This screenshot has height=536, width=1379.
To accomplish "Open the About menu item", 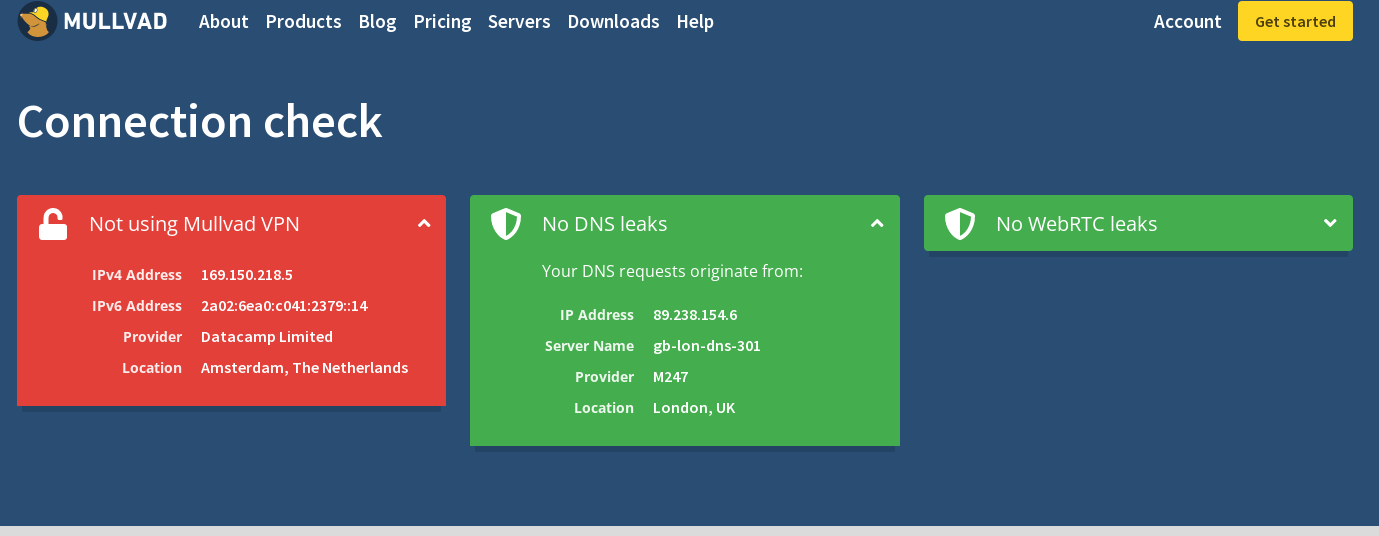I will [223, 21].
